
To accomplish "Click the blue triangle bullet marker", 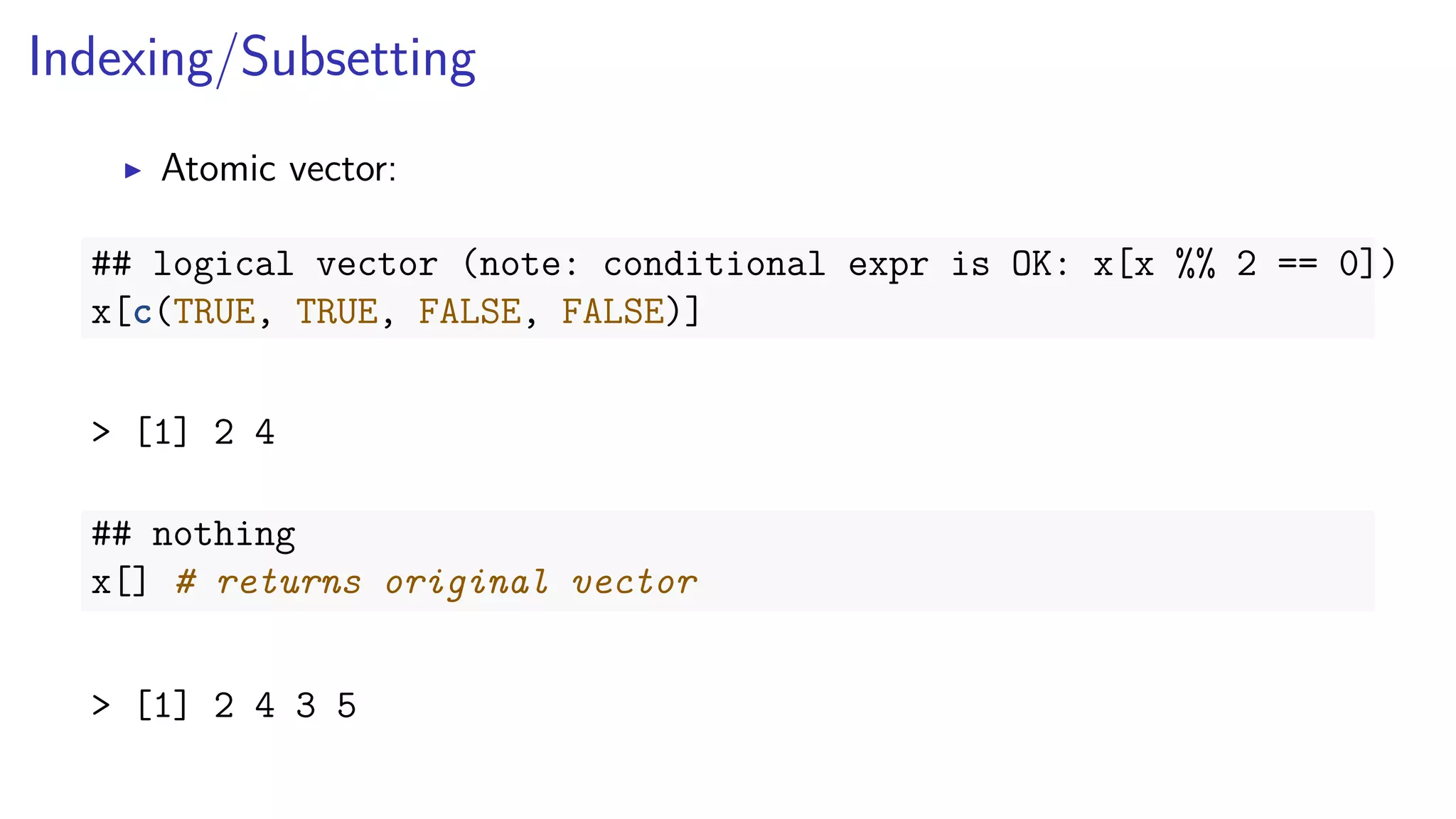I will click(x=133, y=171).
